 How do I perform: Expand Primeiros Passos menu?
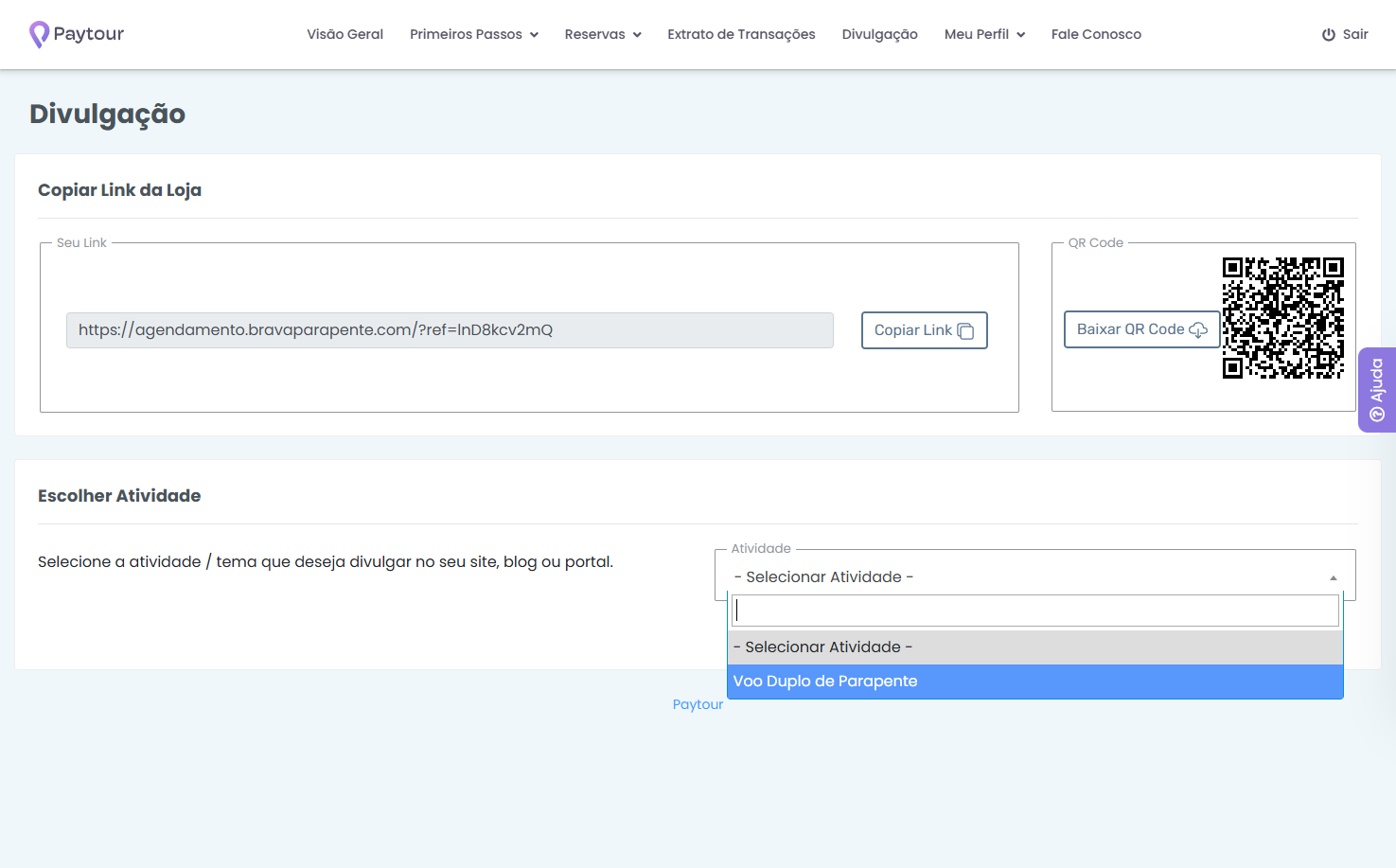474,34
